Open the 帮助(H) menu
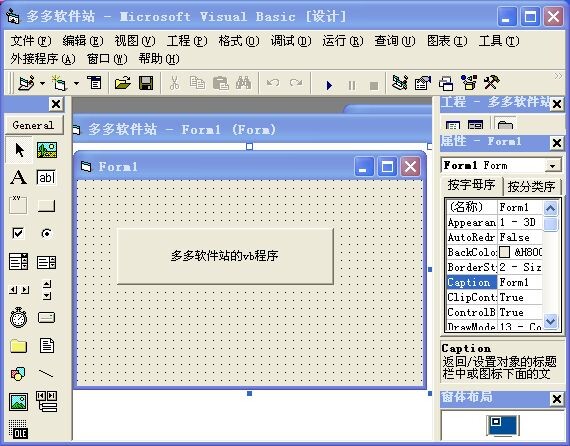This screenshot has width=570, height=446. 158,59
